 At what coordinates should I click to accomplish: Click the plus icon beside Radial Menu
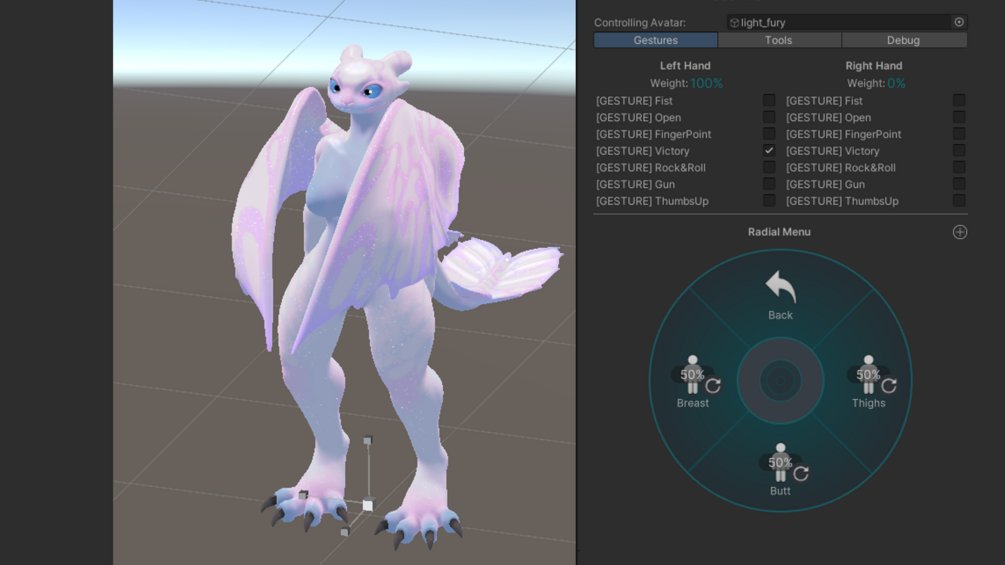coord(959,232)
